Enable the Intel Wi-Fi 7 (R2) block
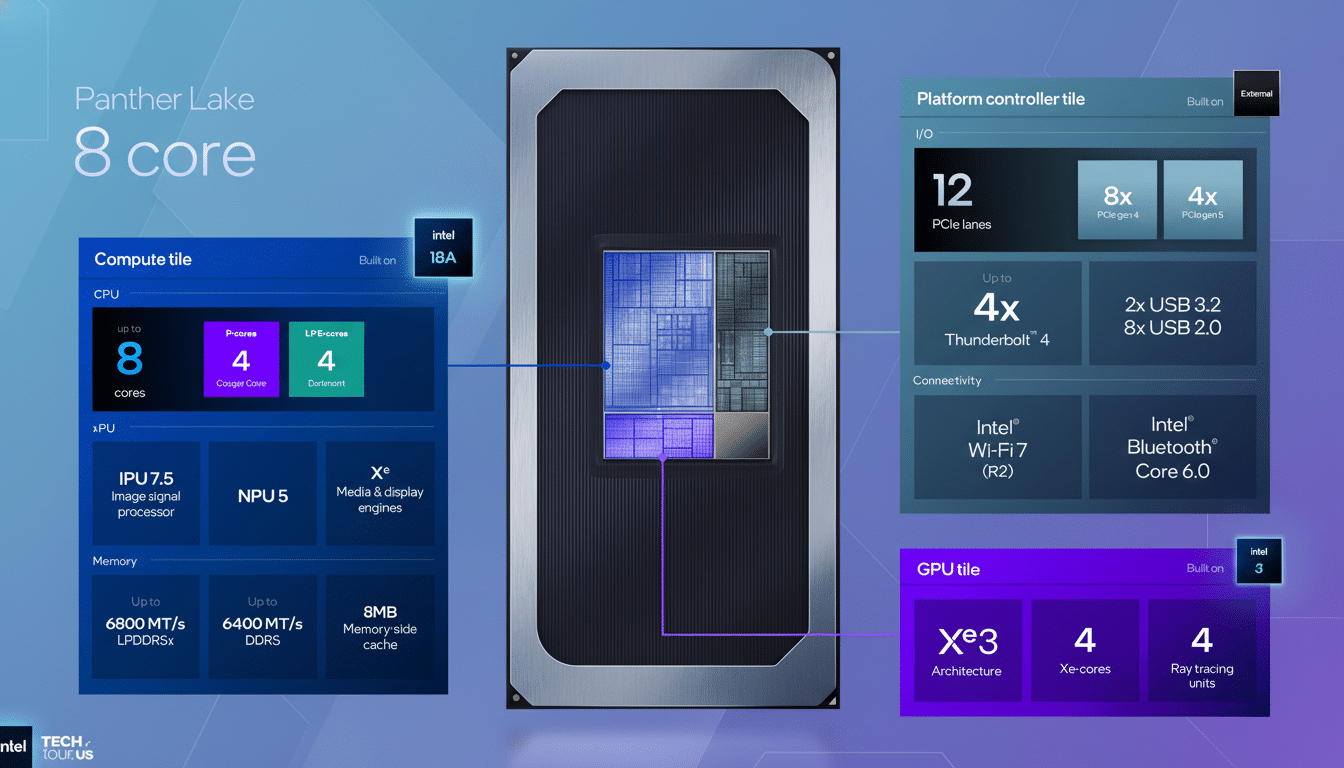Screen dimensions: 1344x768 (x=996, y=446)
